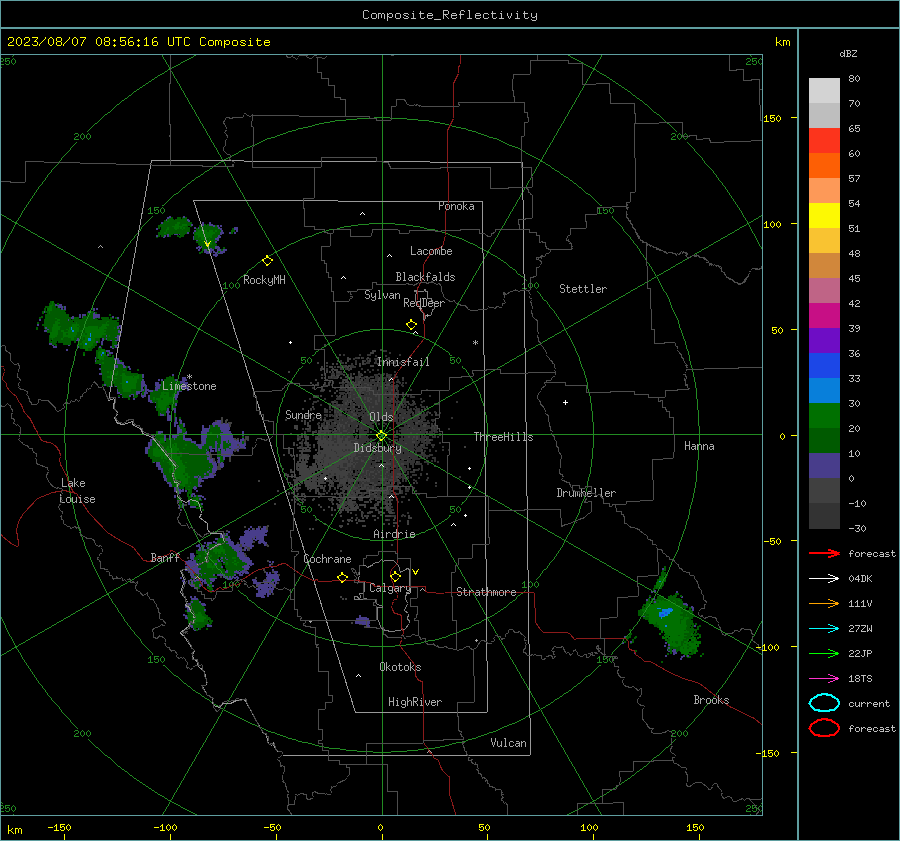
Task: Click the Lacombe label
Action: click(431, 251)
